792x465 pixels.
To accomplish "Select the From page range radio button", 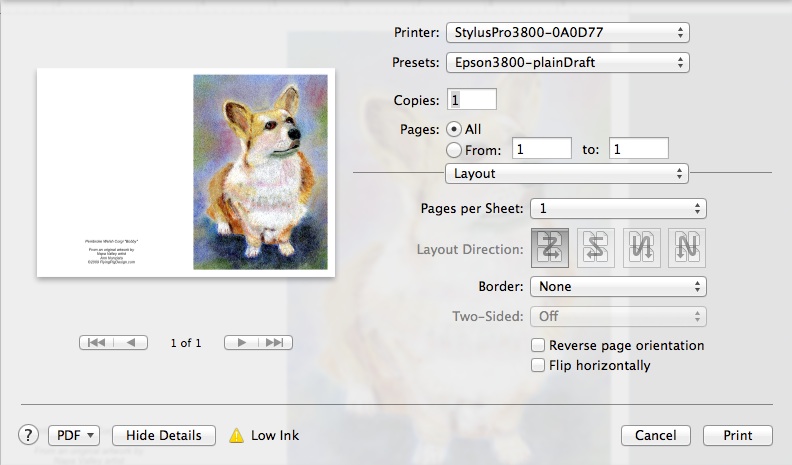I will coord(454,149).
